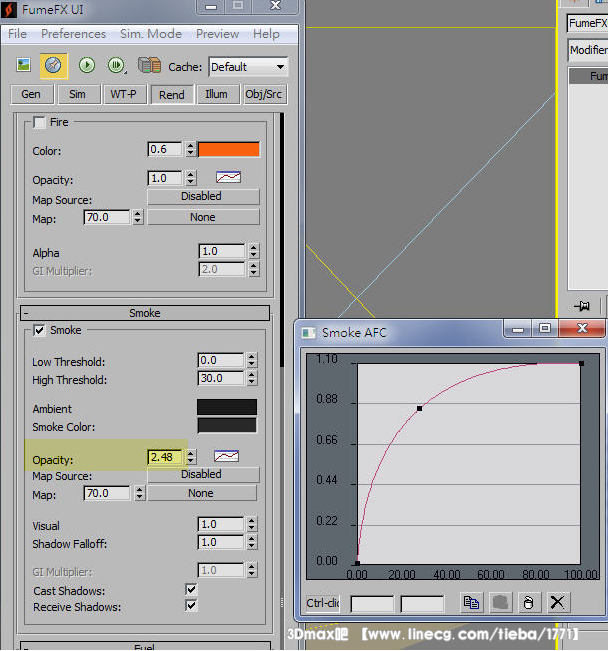This screenshot has width=608, height=651.
Task: Click the FumeFX flame logo icon
Action: point(8,9)
